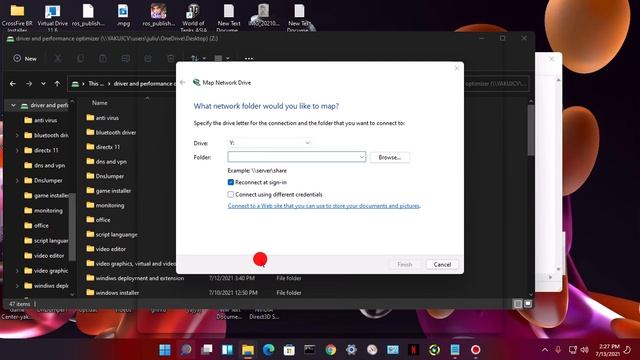Click the Browse... button
640x360 pixels.
pos(390,157)
